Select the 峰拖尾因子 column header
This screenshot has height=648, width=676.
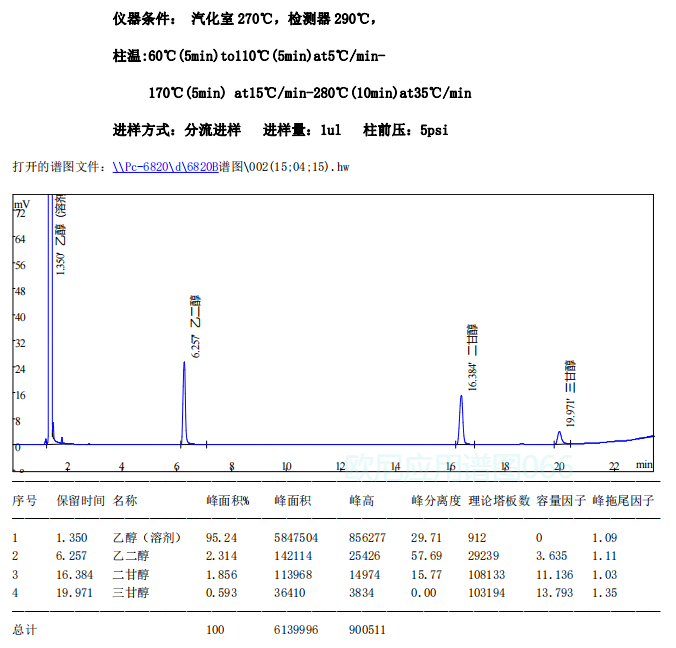623,500
